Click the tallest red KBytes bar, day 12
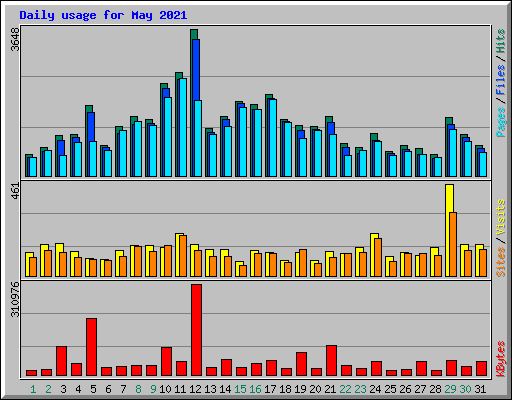The width and height of the screenshot is (512, 400). pos(196,330)
